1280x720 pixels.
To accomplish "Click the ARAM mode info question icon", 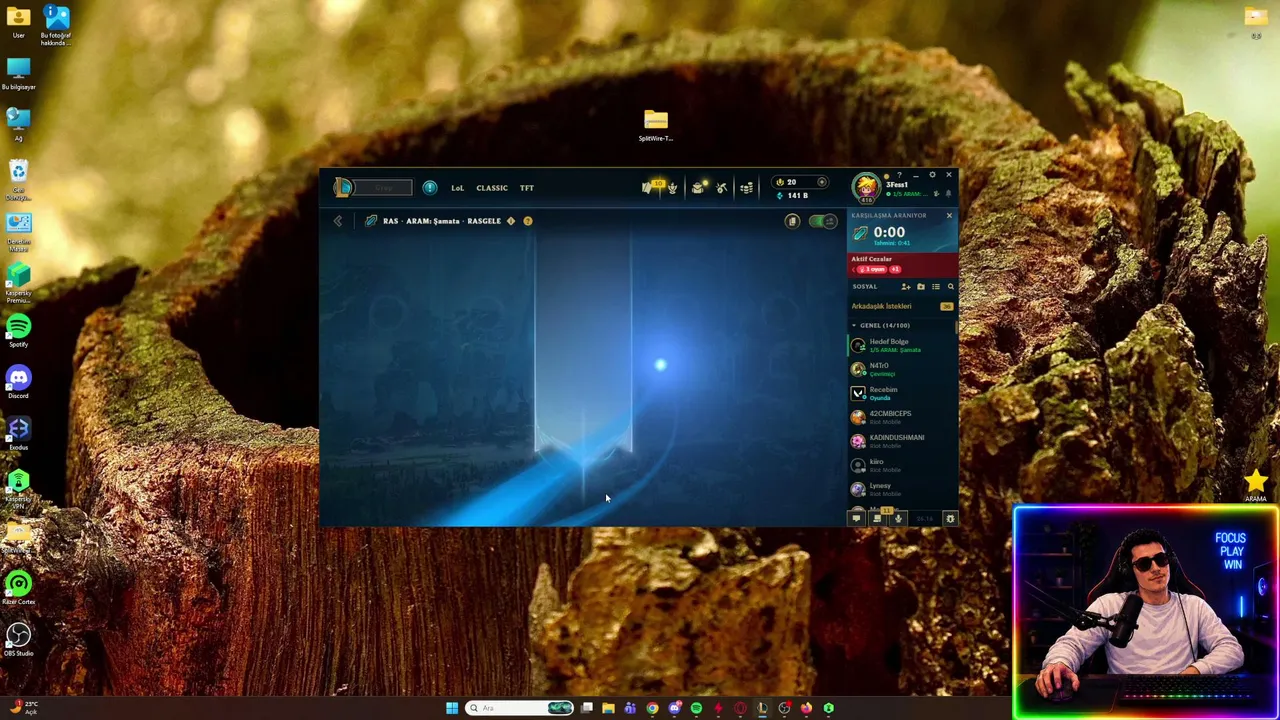I will [528, 221].
